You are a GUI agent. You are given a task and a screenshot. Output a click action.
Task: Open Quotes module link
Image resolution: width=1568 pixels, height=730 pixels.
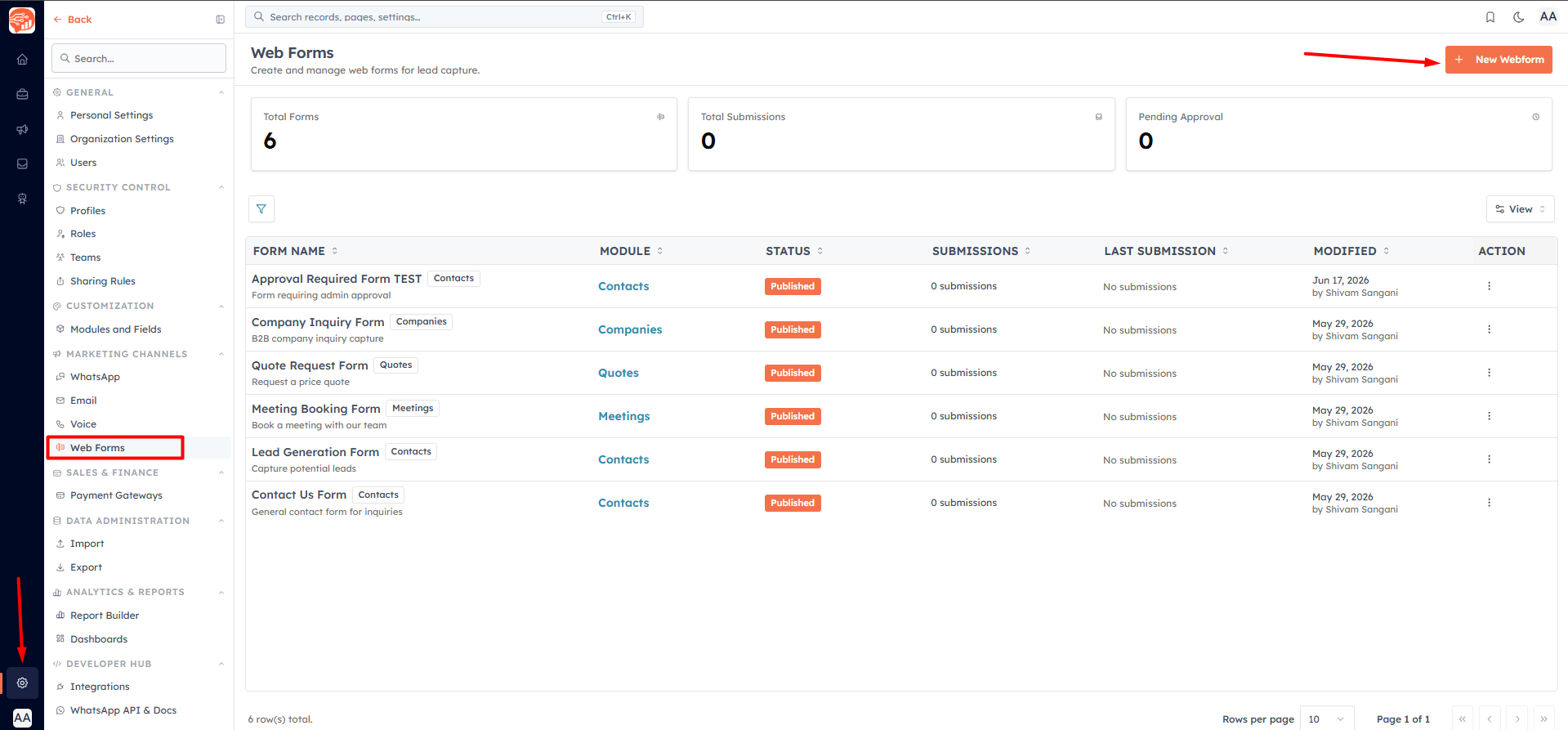[x=619, y=373]
